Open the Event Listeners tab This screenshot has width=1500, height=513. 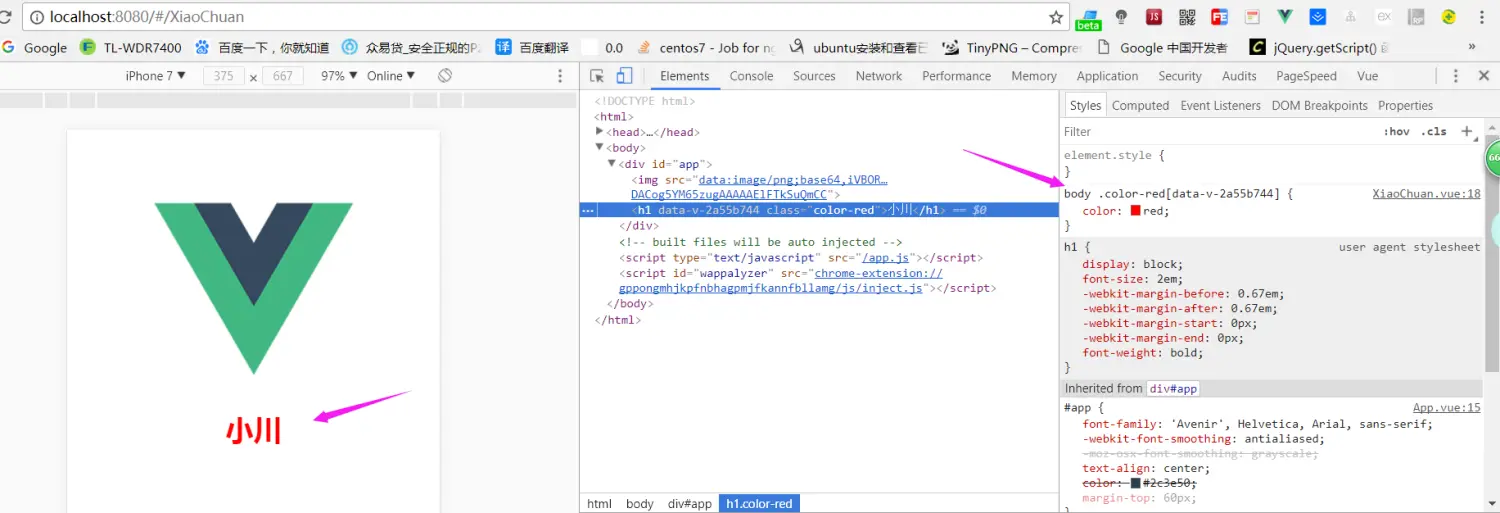pos(1221,106)
